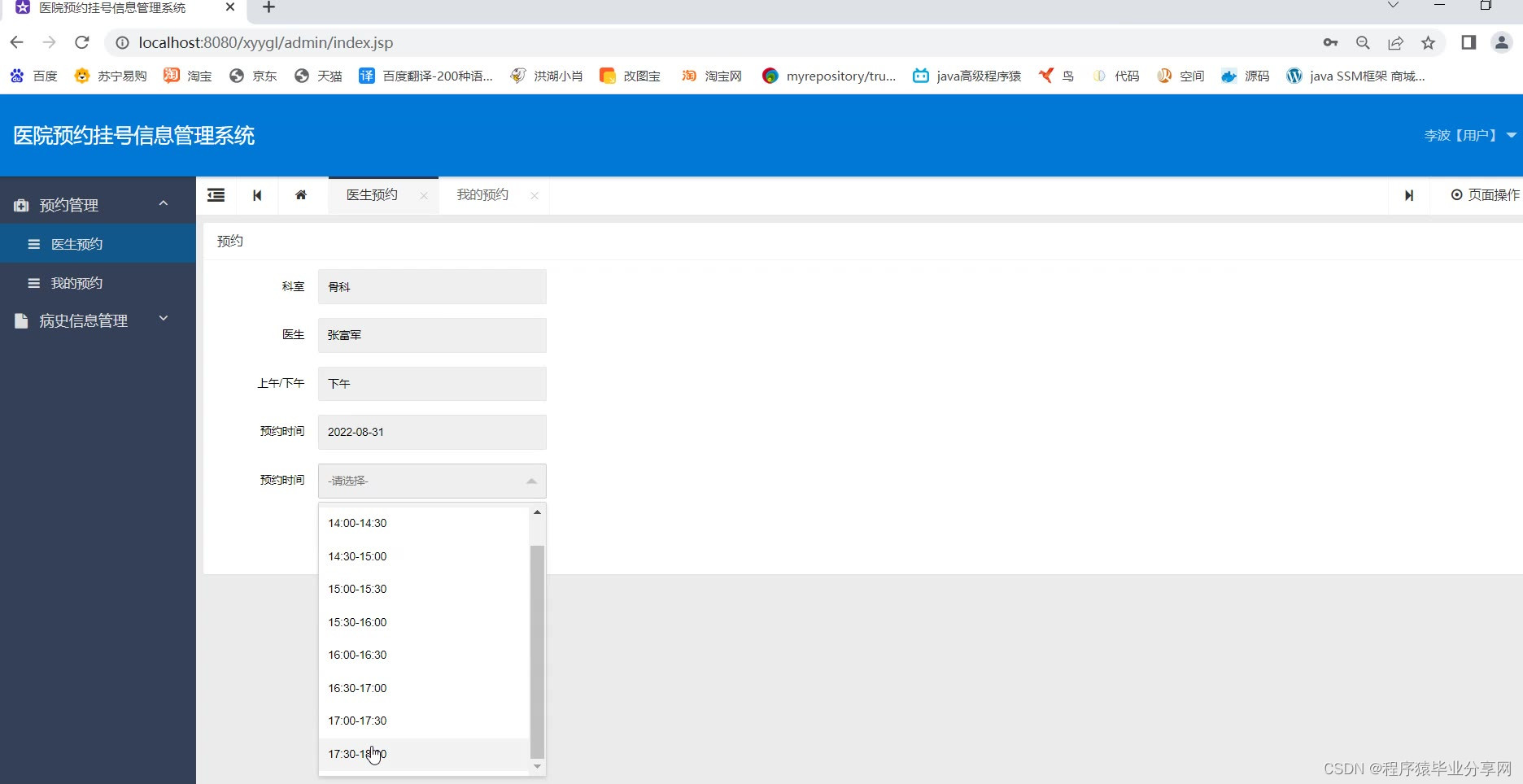Screen dimensions: 1523x784
Task: Click the share page icon
Action: tap(1395, 42)
